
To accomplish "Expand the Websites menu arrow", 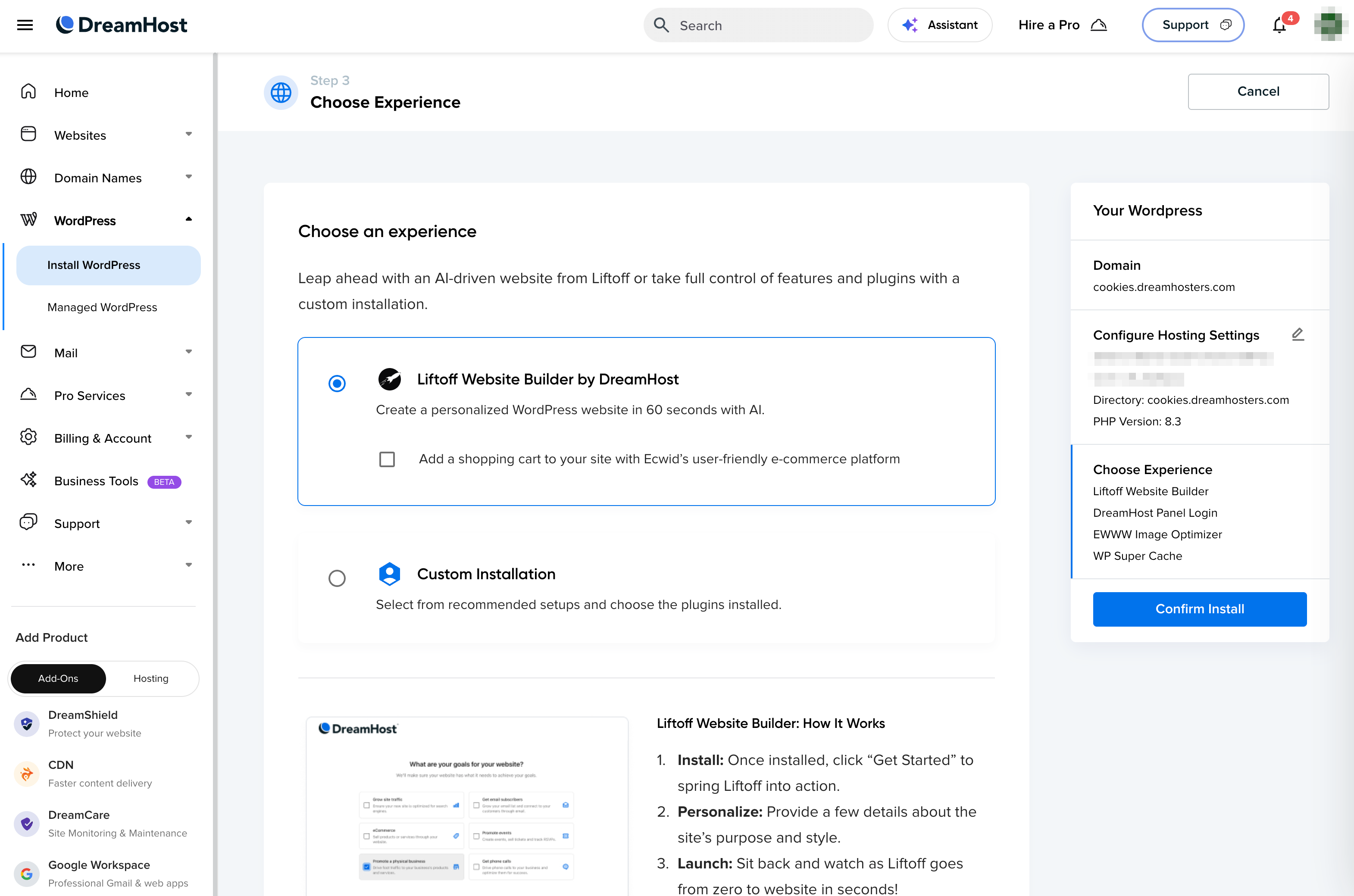I will click(189, 134).
